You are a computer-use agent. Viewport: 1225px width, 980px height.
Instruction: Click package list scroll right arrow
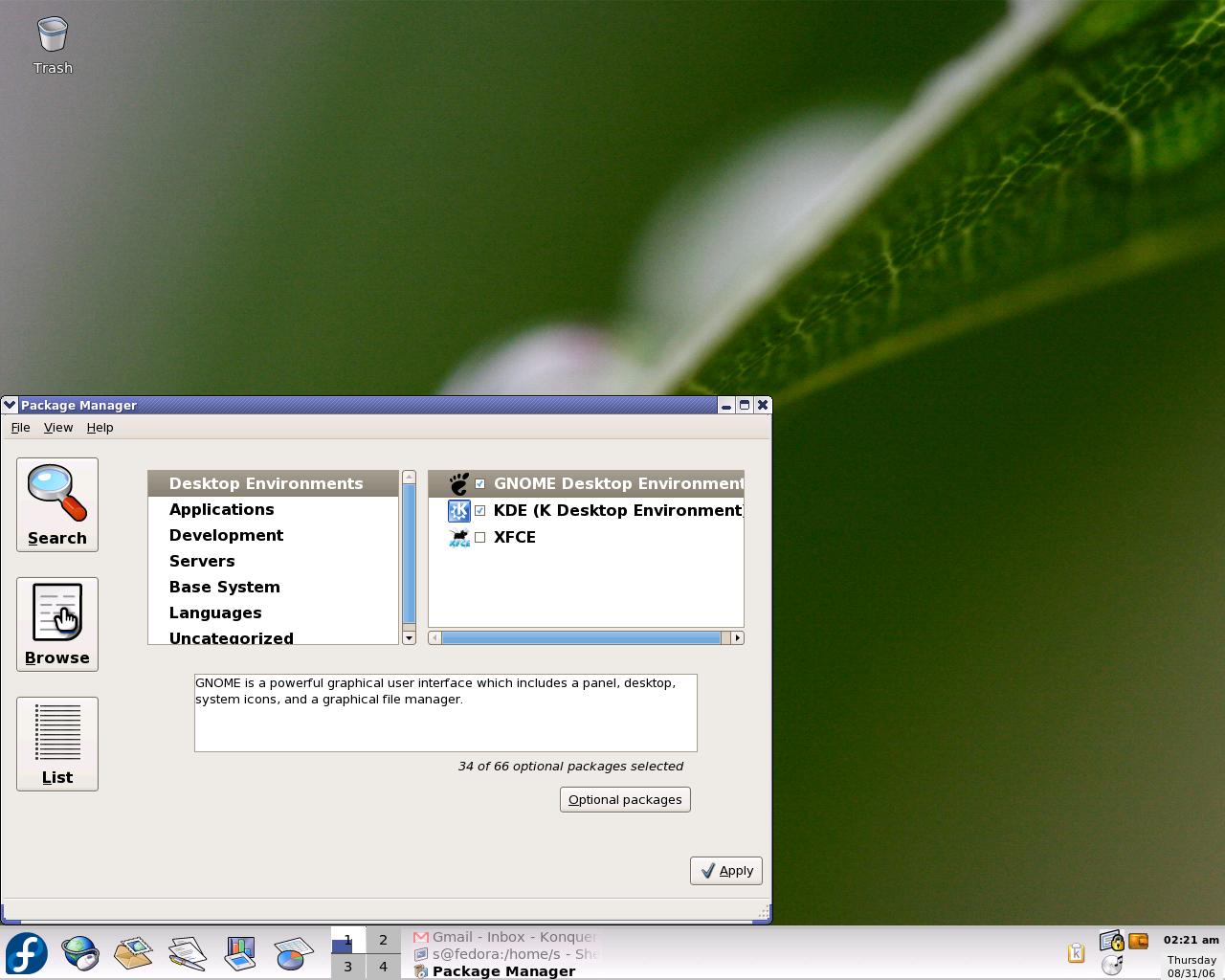[x=737, y=637]
